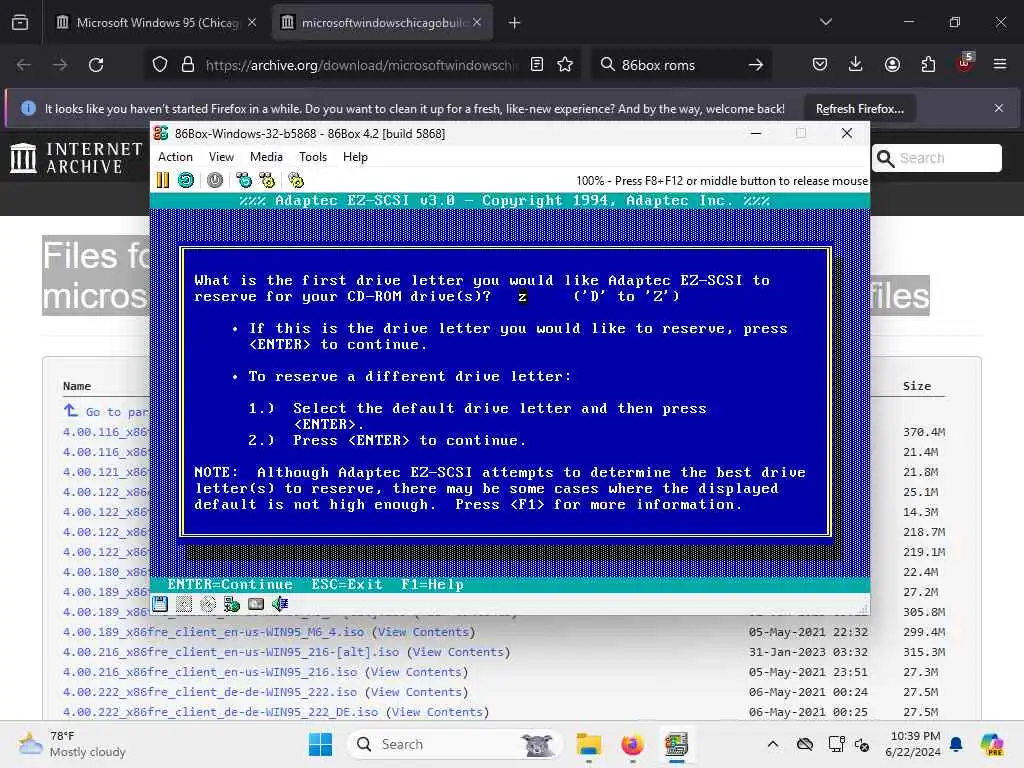Click the Firefox address bar
1024x768 pixels.
pyautogui.click(x=361, y=65)
